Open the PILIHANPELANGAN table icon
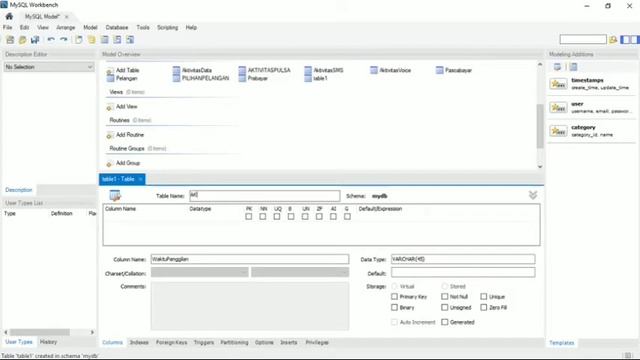Screen dimensions: 640x360 176,78
